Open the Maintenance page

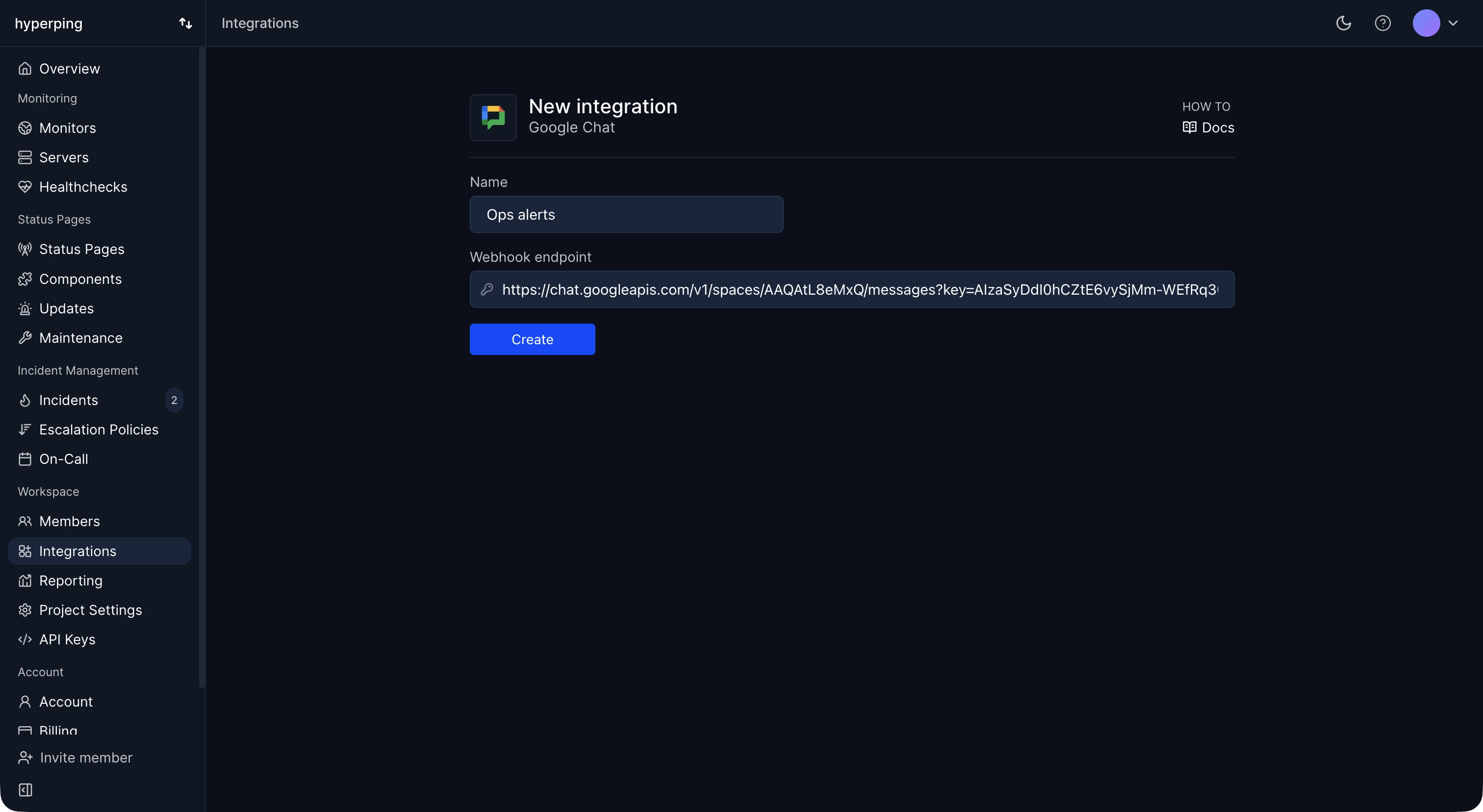100,338
